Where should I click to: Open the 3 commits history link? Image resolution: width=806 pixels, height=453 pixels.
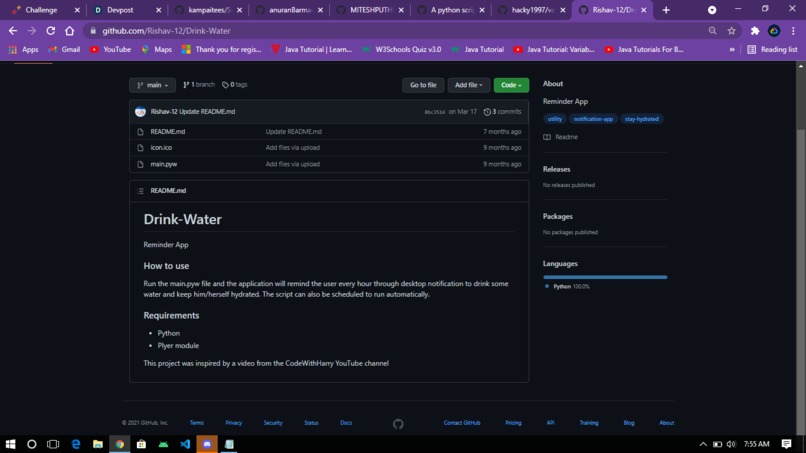tap(502, 112)
